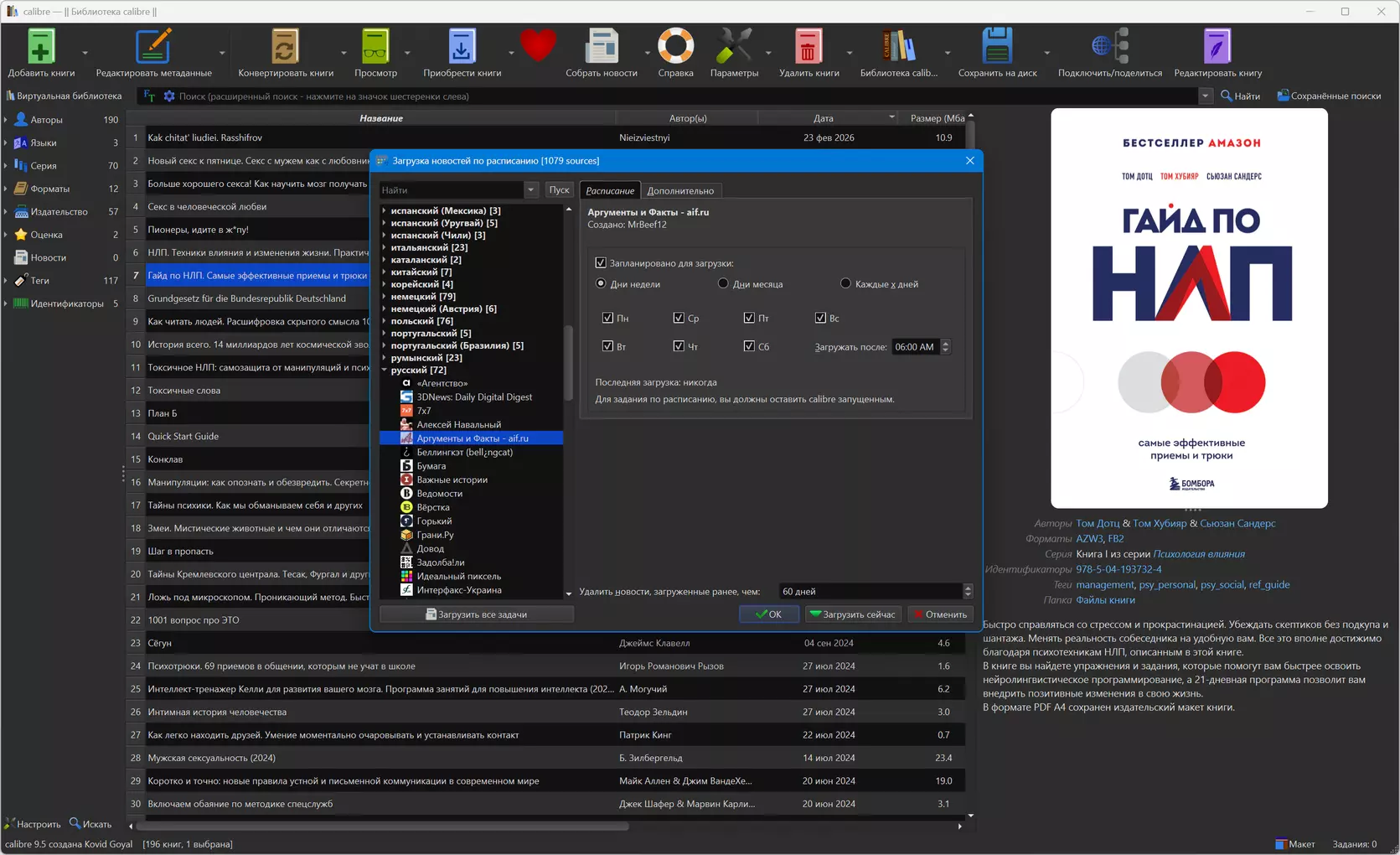Click the Save to disk icon

point(997,47)
